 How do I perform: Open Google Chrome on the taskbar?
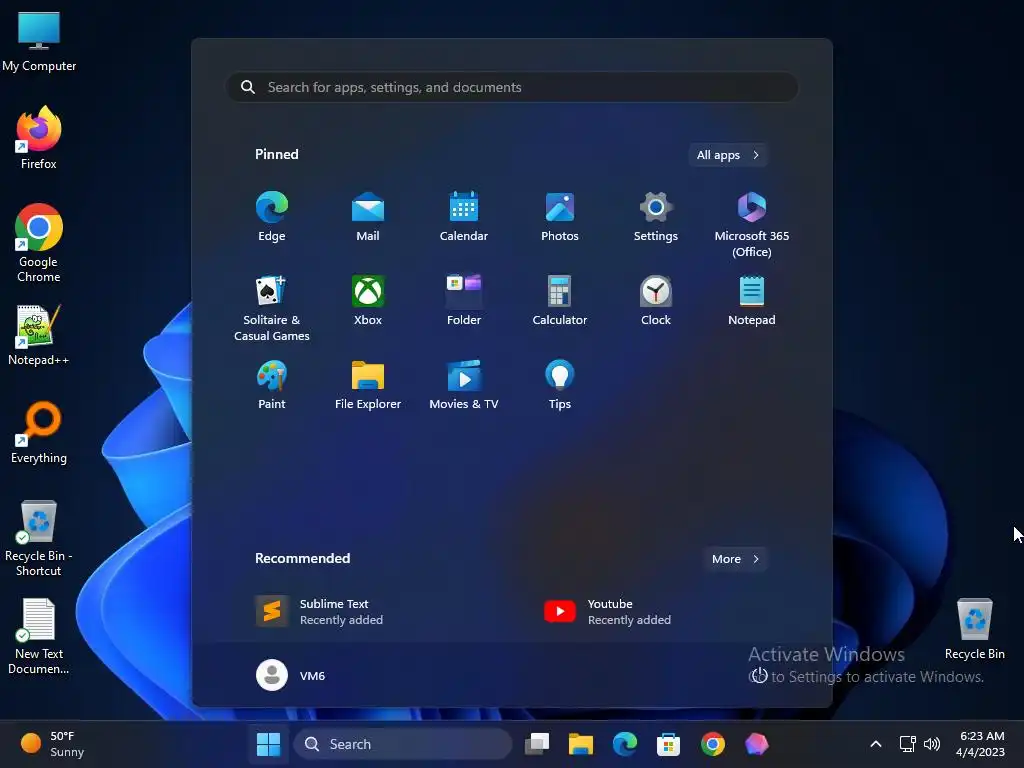(712, 744)
